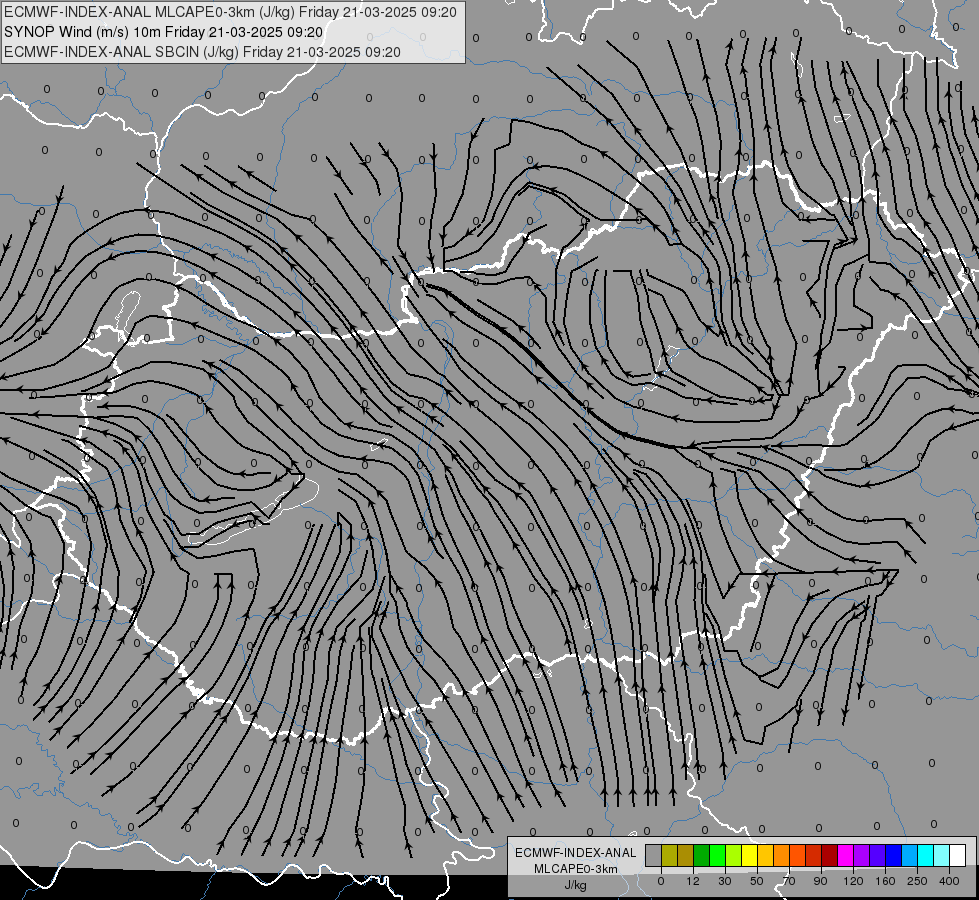Image resolution: width=979 pixels, height=900 pixels.
Task: Select the bright green legend swatch
Action: pos(718,855)
